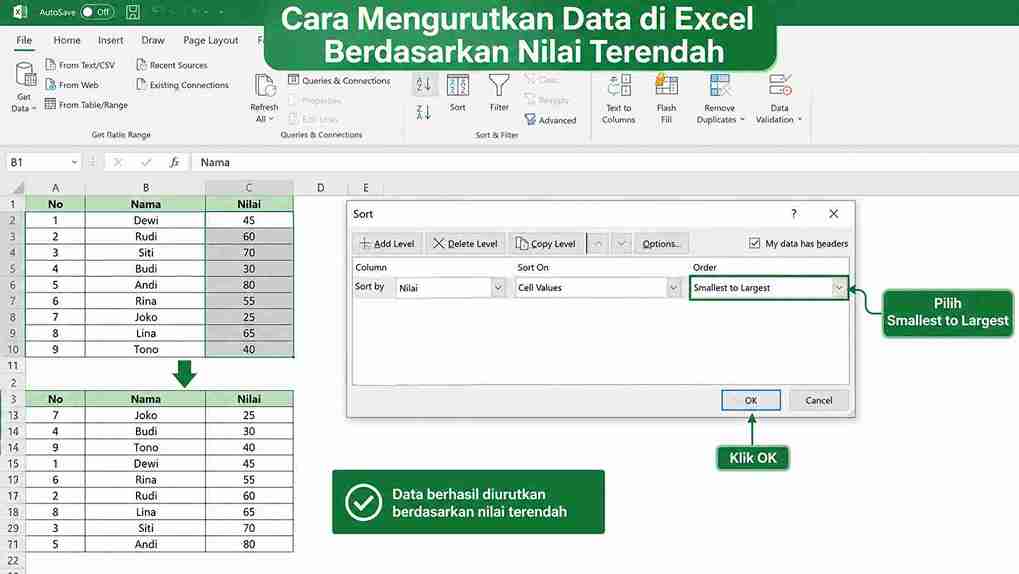Select column B header
This screenshot has width=1019, height=574.
[x=146, y=187]
